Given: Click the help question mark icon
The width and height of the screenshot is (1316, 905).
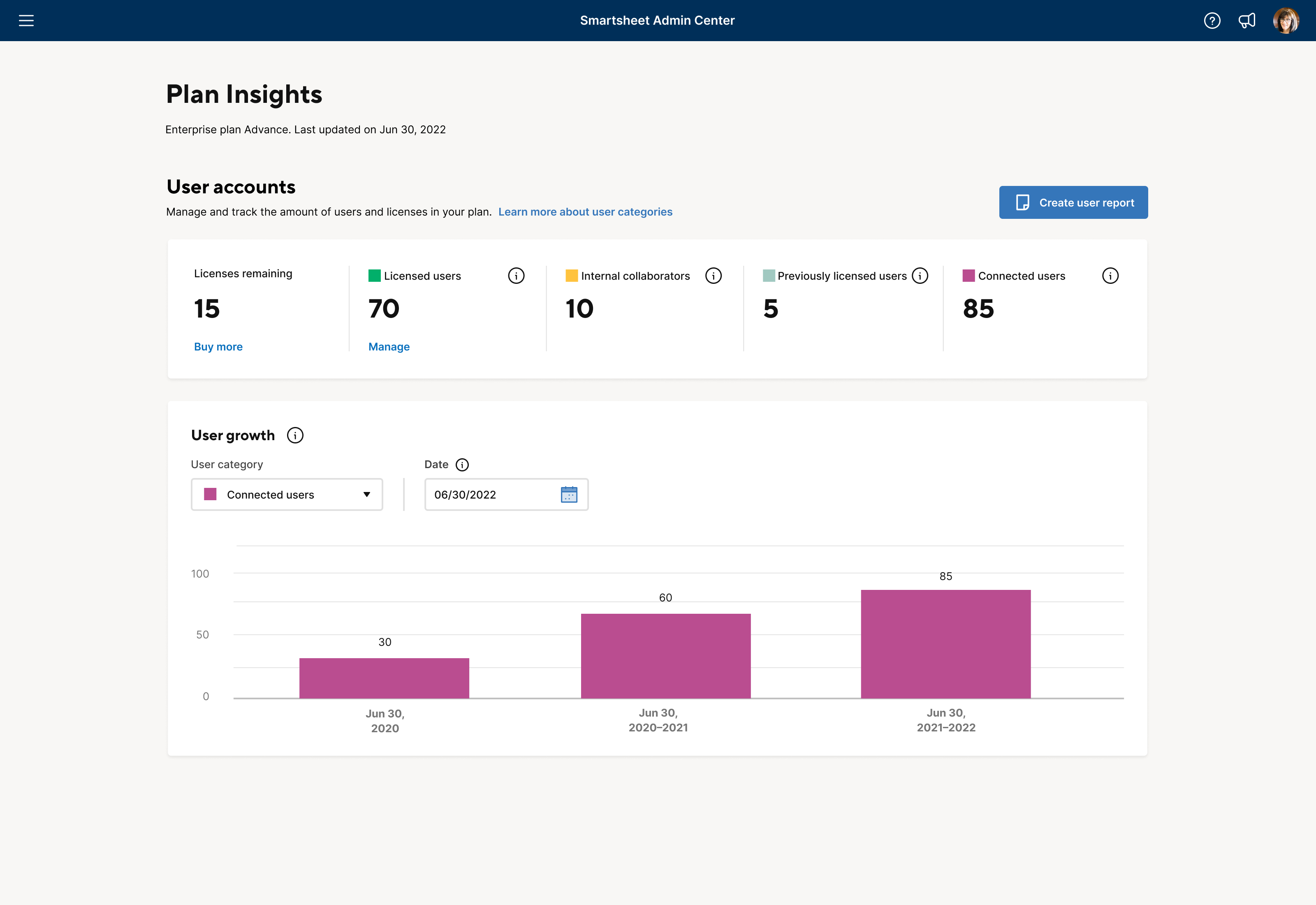Looking at the screenshot, I should (1211, 20).
